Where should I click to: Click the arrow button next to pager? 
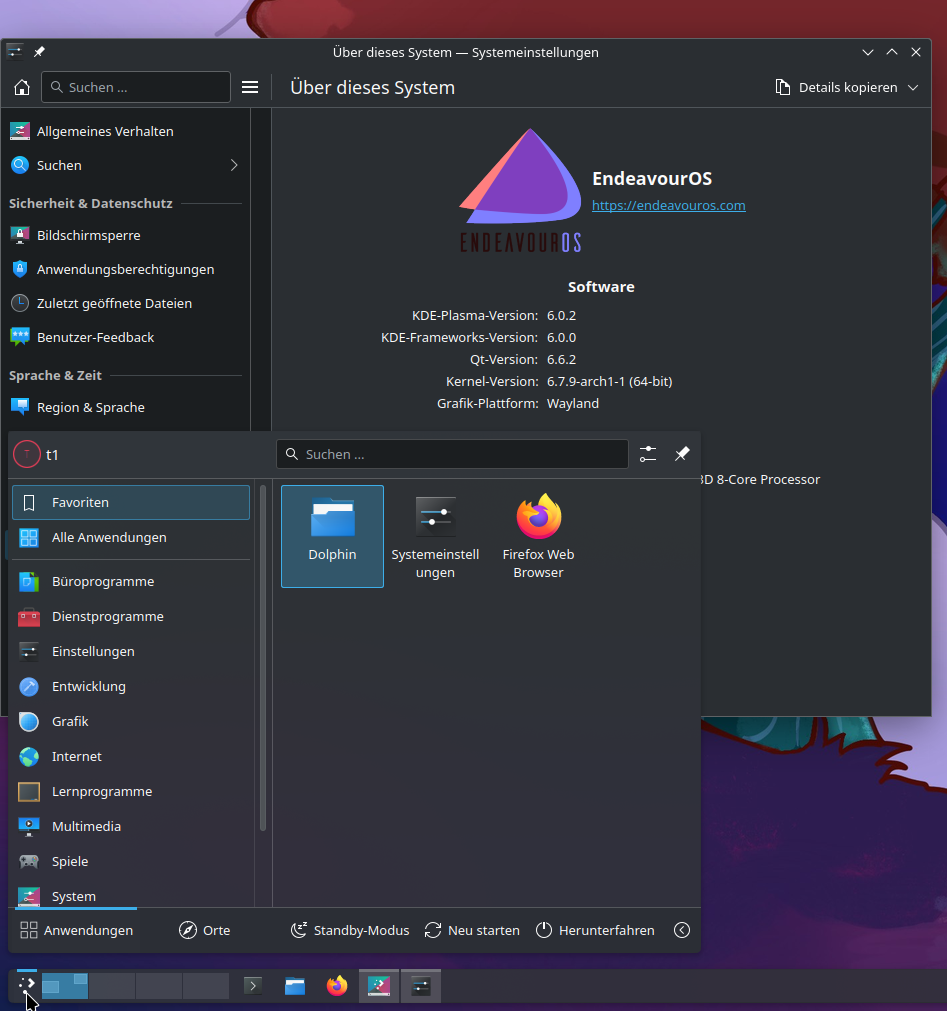253,986
